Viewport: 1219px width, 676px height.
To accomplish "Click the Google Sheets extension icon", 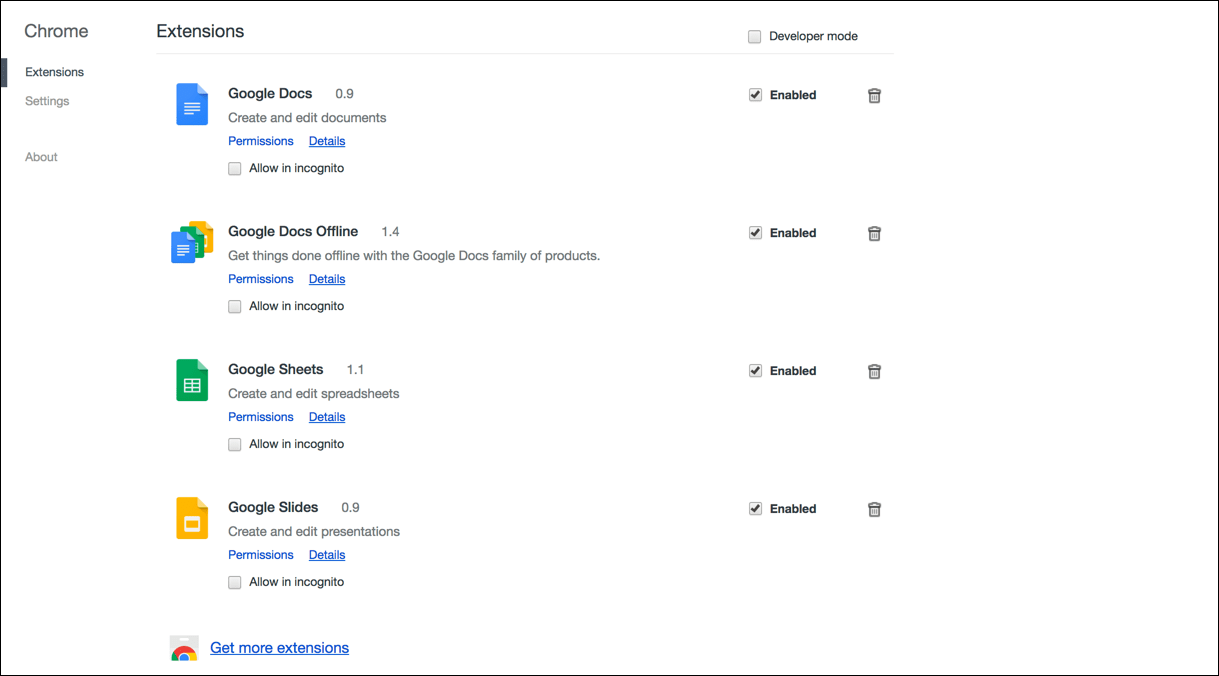I will (191, 380).
